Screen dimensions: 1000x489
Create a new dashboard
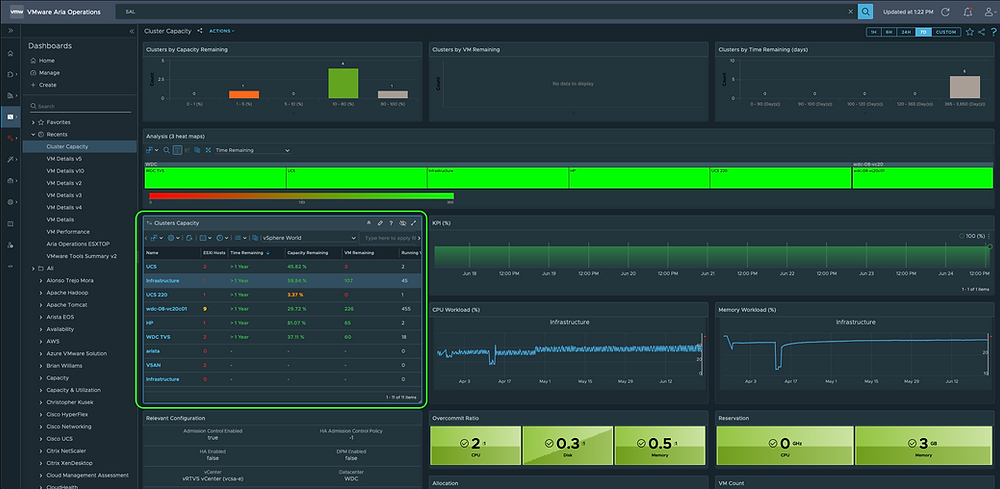tap(43, 85)
